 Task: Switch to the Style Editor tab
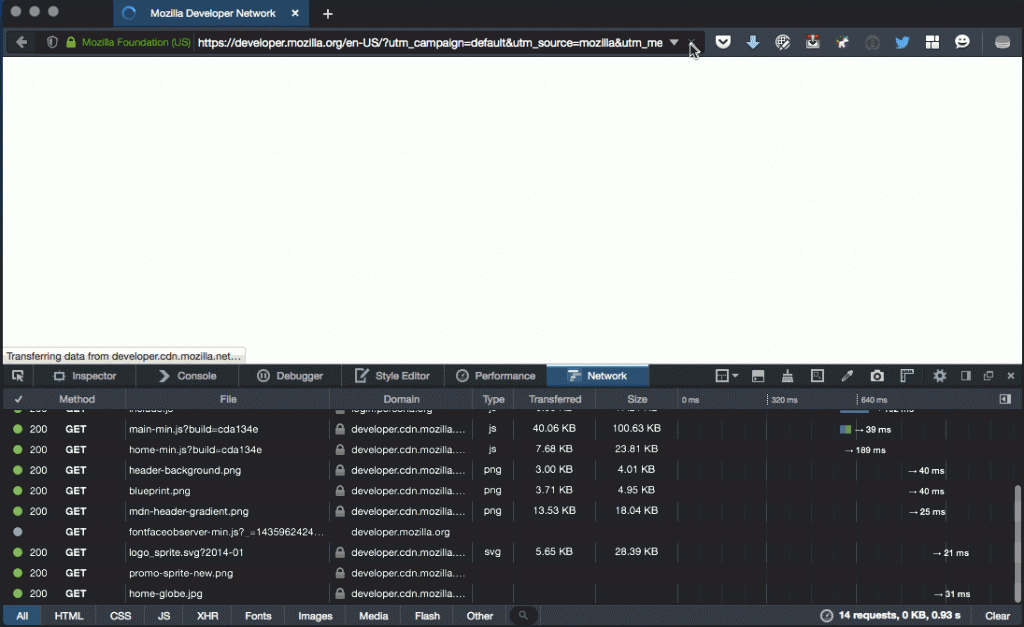point(392,376)
